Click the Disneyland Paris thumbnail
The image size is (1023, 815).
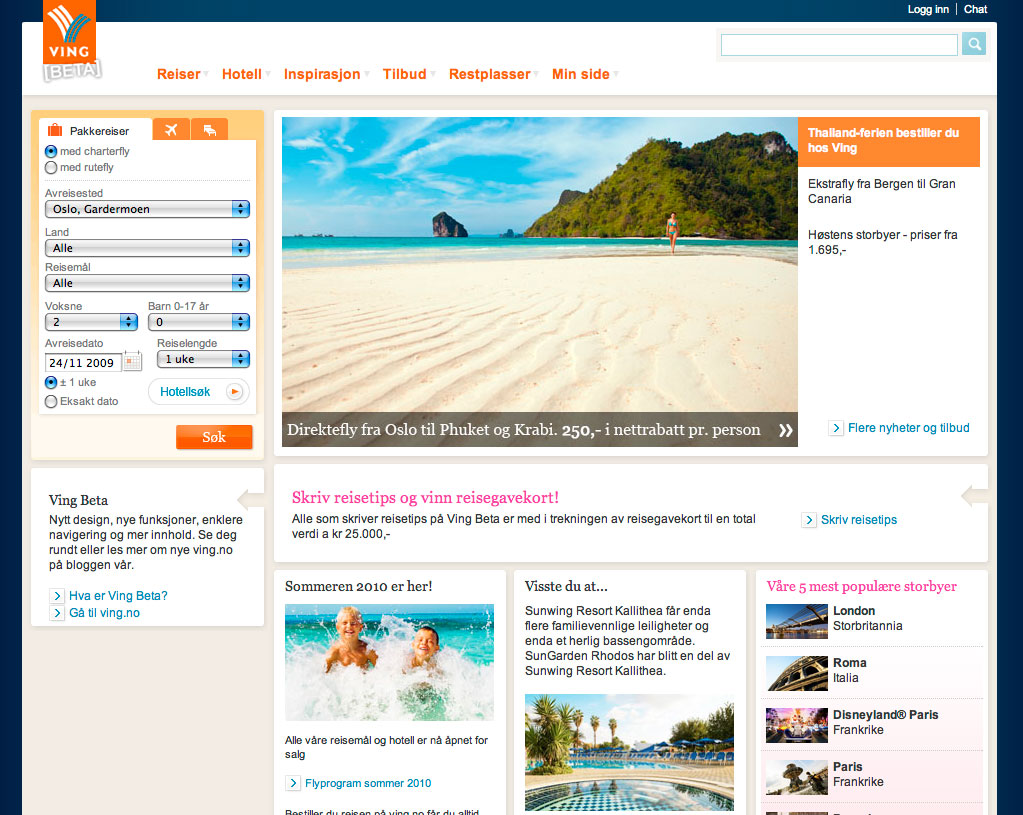797,726
